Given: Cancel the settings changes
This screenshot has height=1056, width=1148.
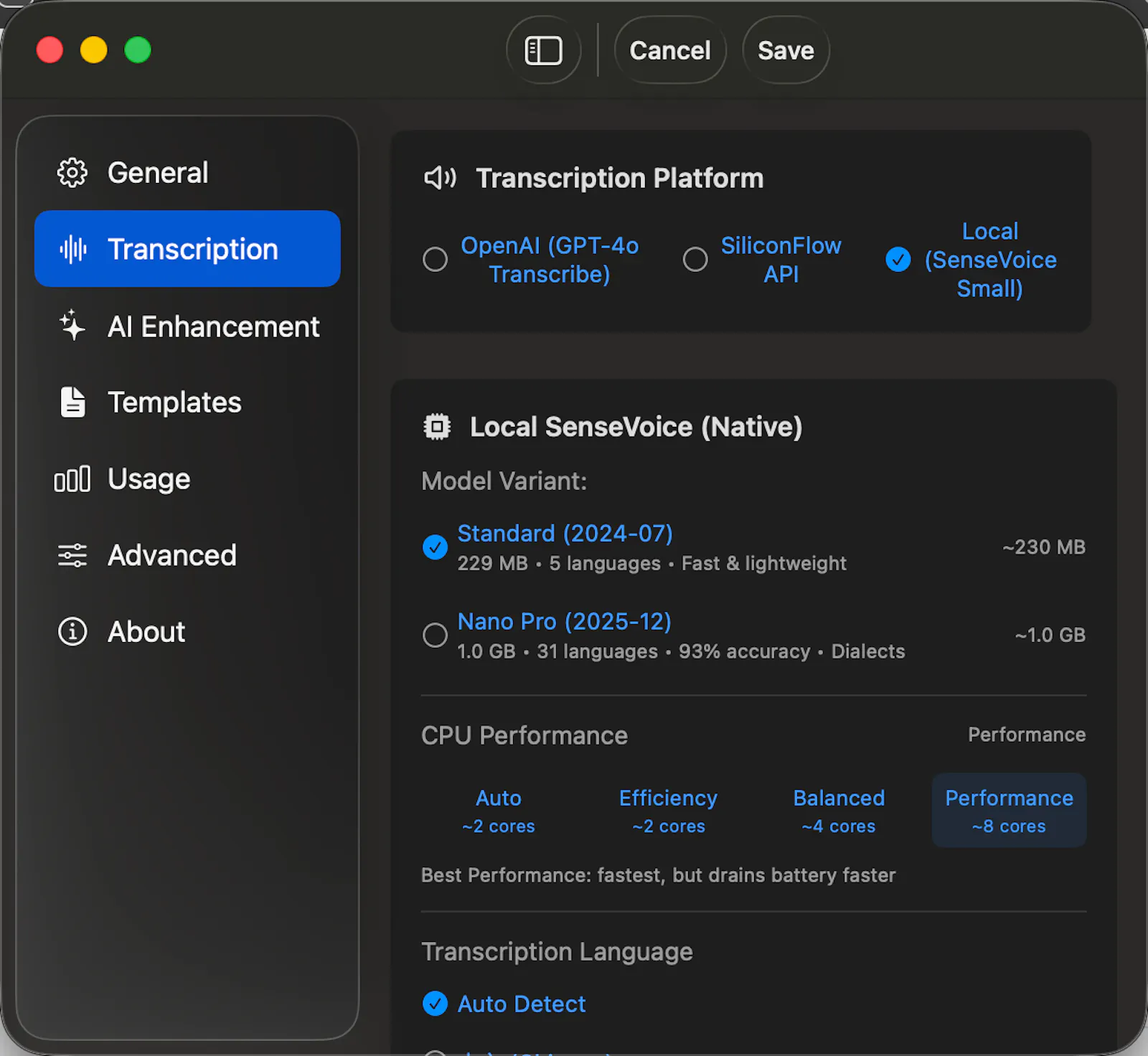Looking at the screenshot, I should (670, 50).
